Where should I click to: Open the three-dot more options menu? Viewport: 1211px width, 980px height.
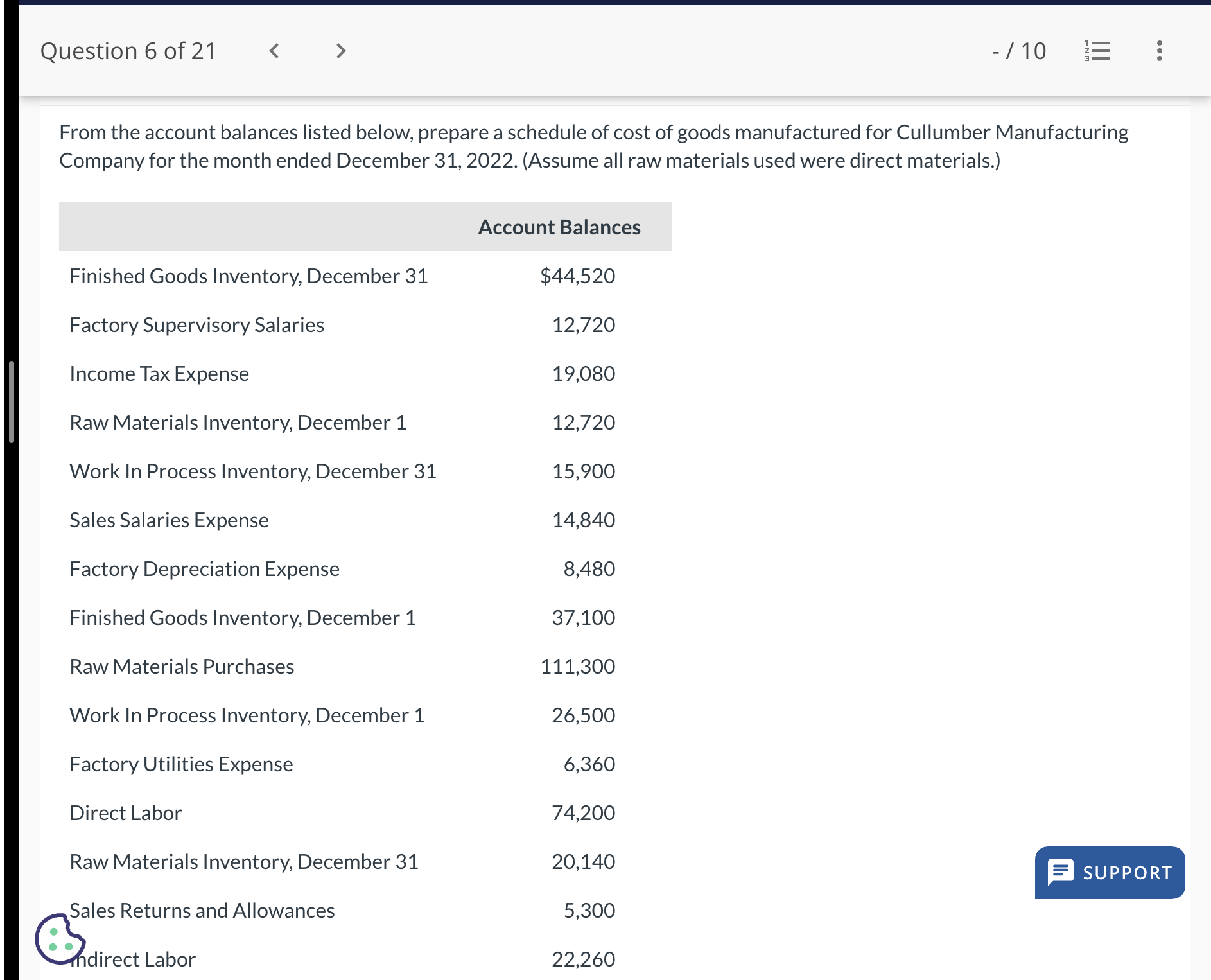coord(1159,51)
